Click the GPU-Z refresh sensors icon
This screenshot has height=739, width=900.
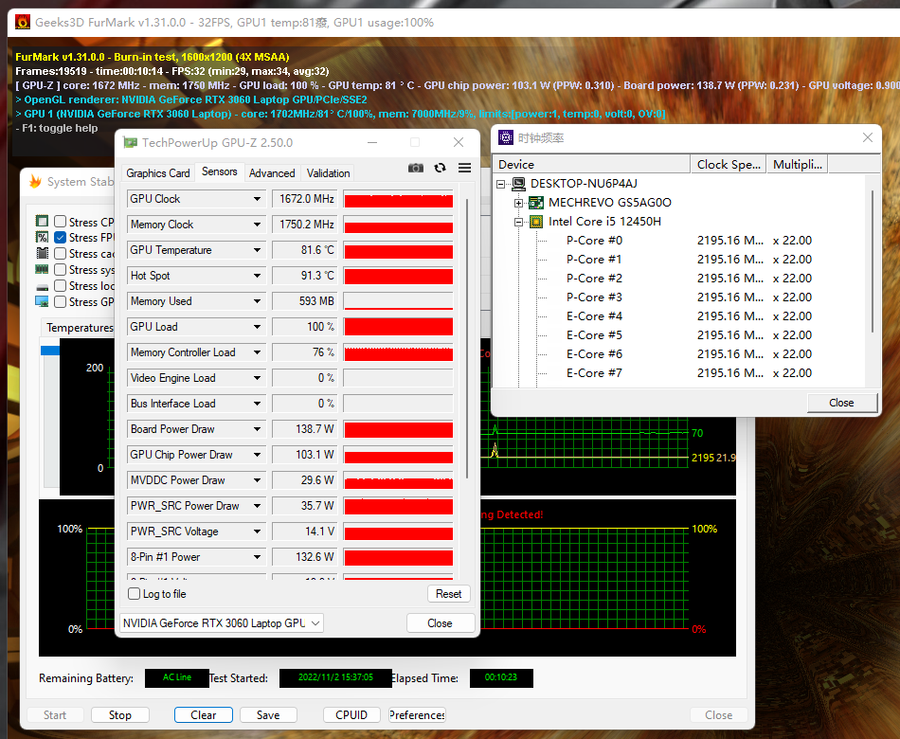440,168
